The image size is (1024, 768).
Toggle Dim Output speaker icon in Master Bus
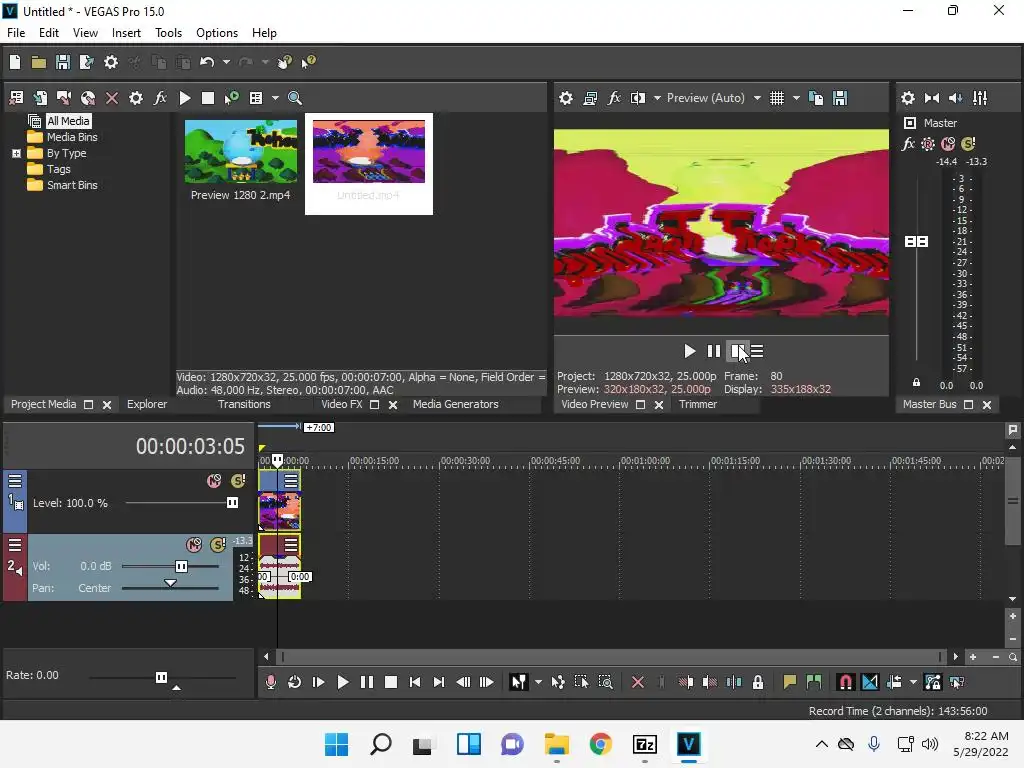[955, 98]
